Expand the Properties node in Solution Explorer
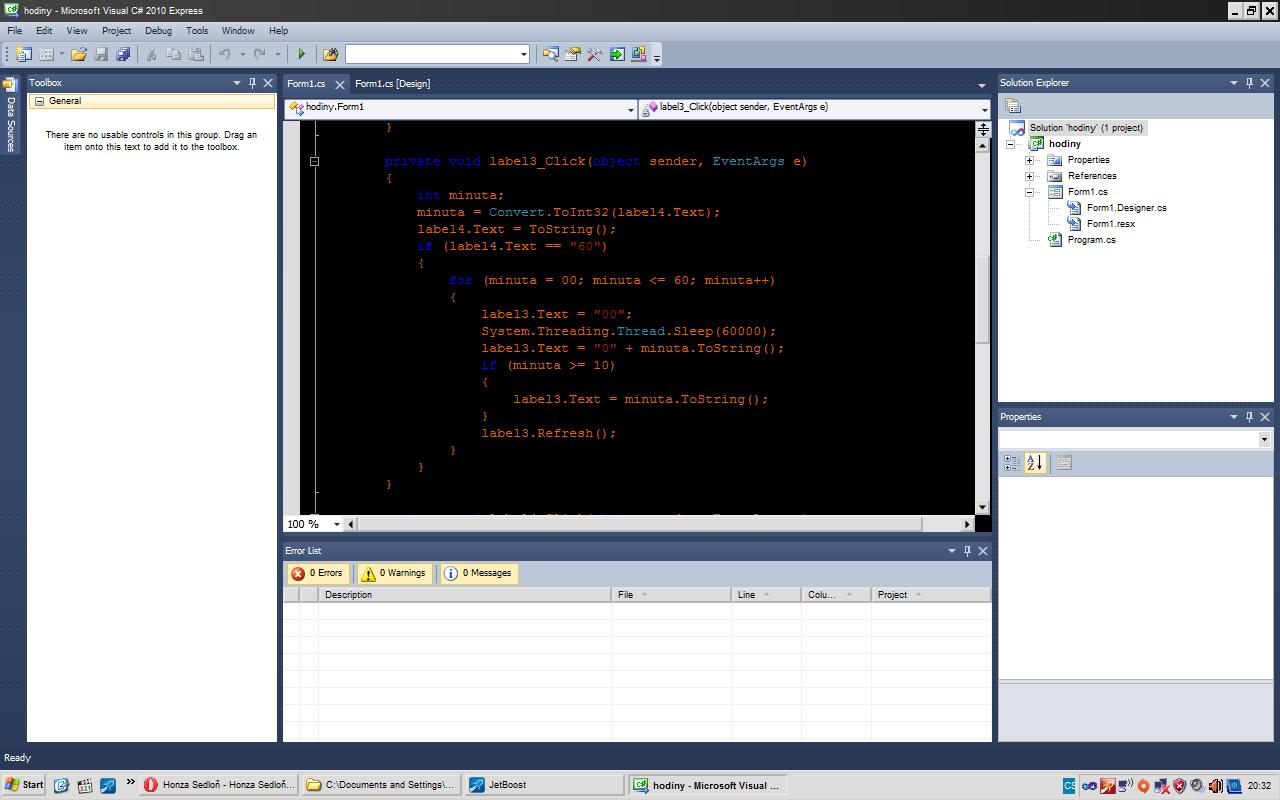This screenshot has width=1280, height=800. click(x=1029, y=160)
